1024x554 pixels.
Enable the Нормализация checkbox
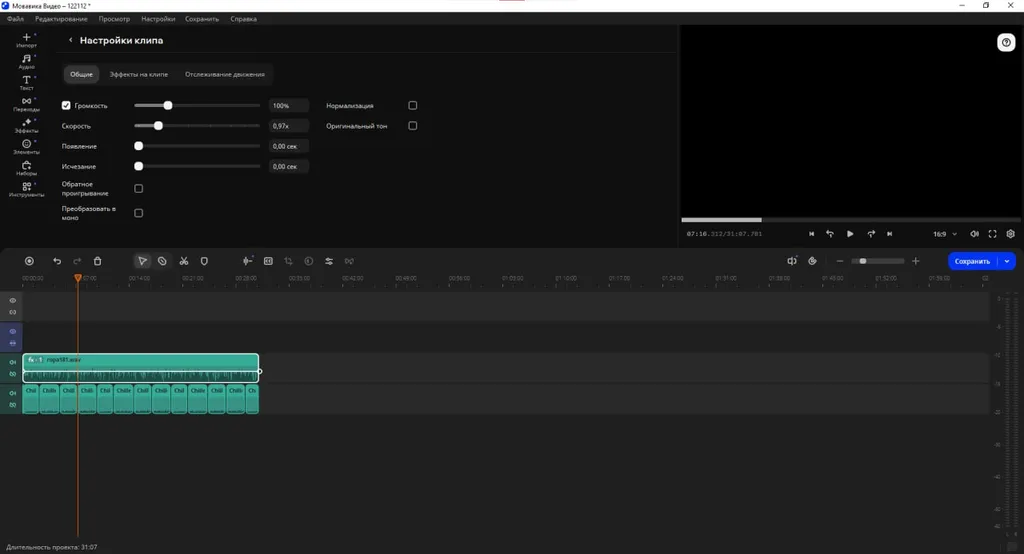tap(413, 105)
